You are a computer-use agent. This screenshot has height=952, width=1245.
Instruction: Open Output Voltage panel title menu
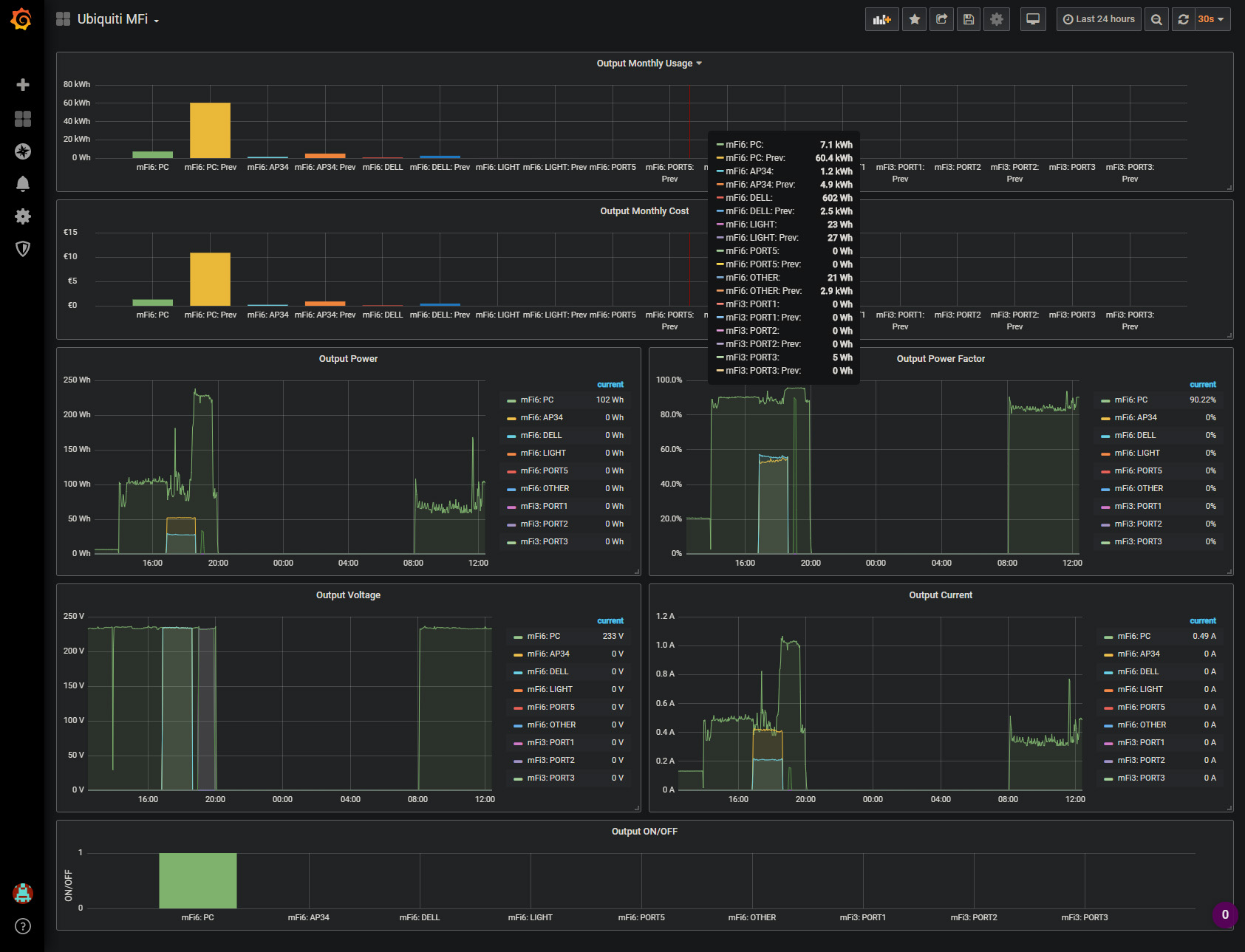[x=348, y=595]
